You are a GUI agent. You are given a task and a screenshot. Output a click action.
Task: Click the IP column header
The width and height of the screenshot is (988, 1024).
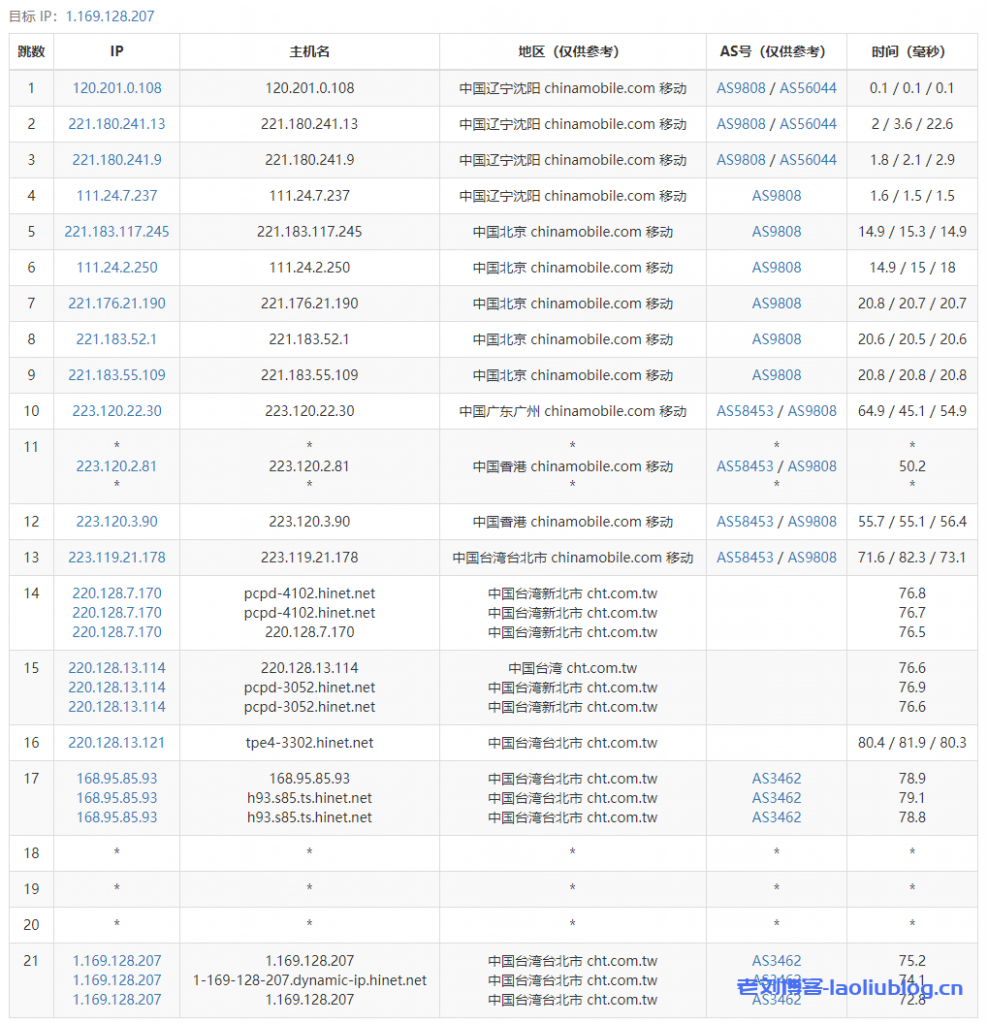point(115,51)
